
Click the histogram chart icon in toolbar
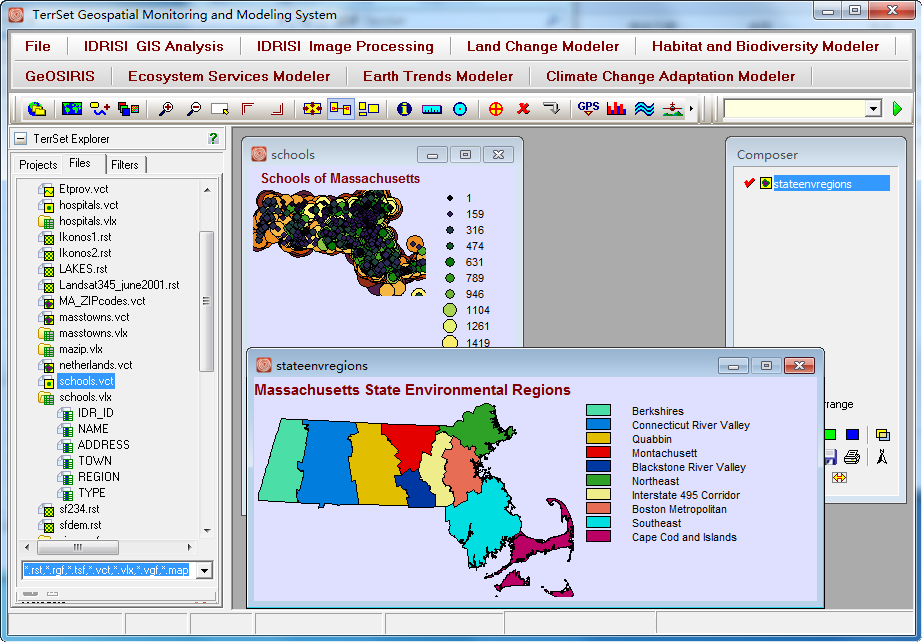[616, 108]
